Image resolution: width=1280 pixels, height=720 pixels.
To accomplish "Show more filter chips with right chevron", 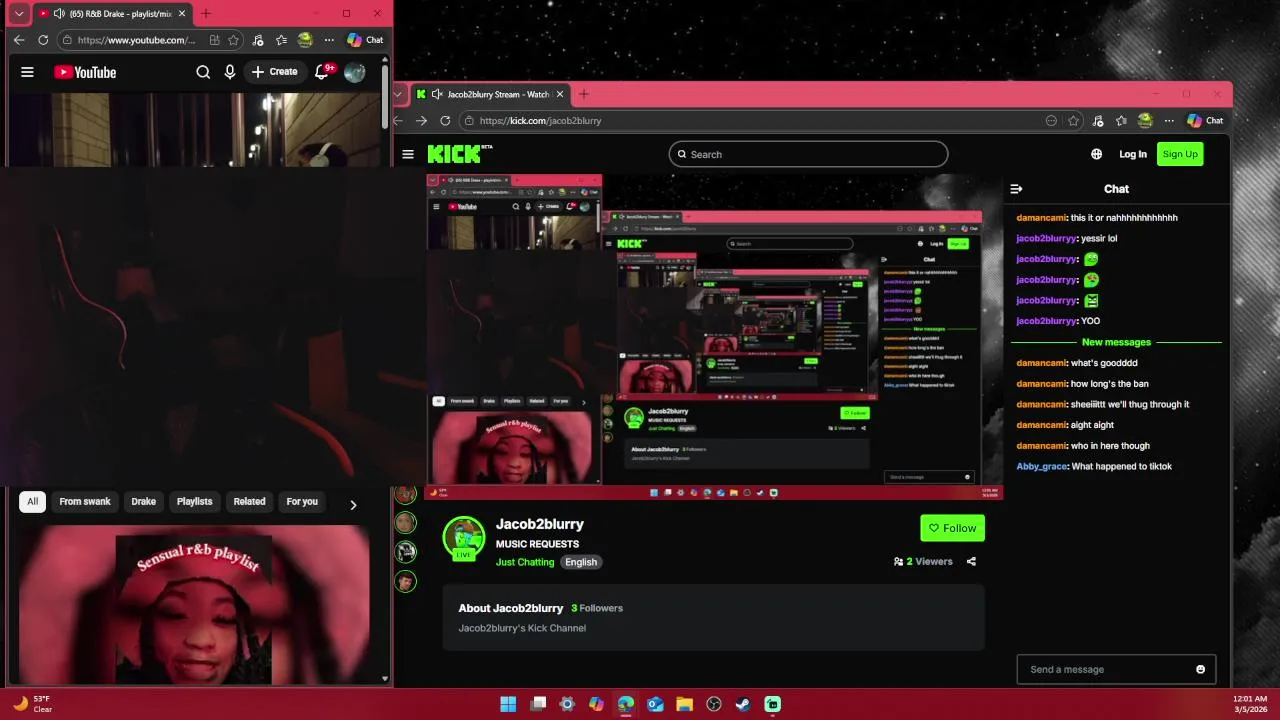I will coord(353,504).
